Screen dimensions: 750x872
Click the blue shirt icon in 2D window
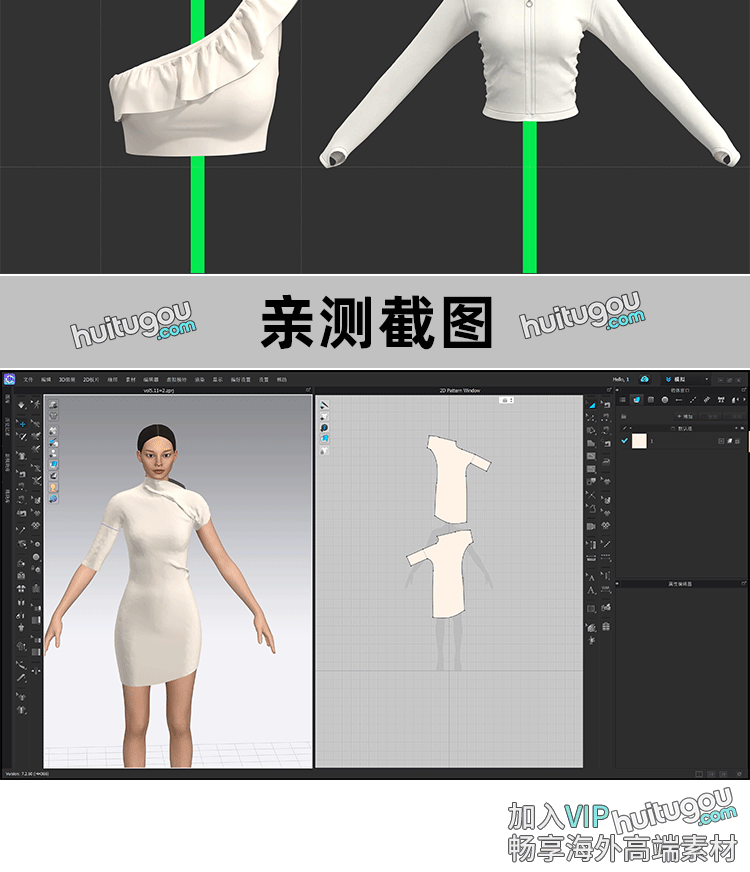tap(325, 439)
